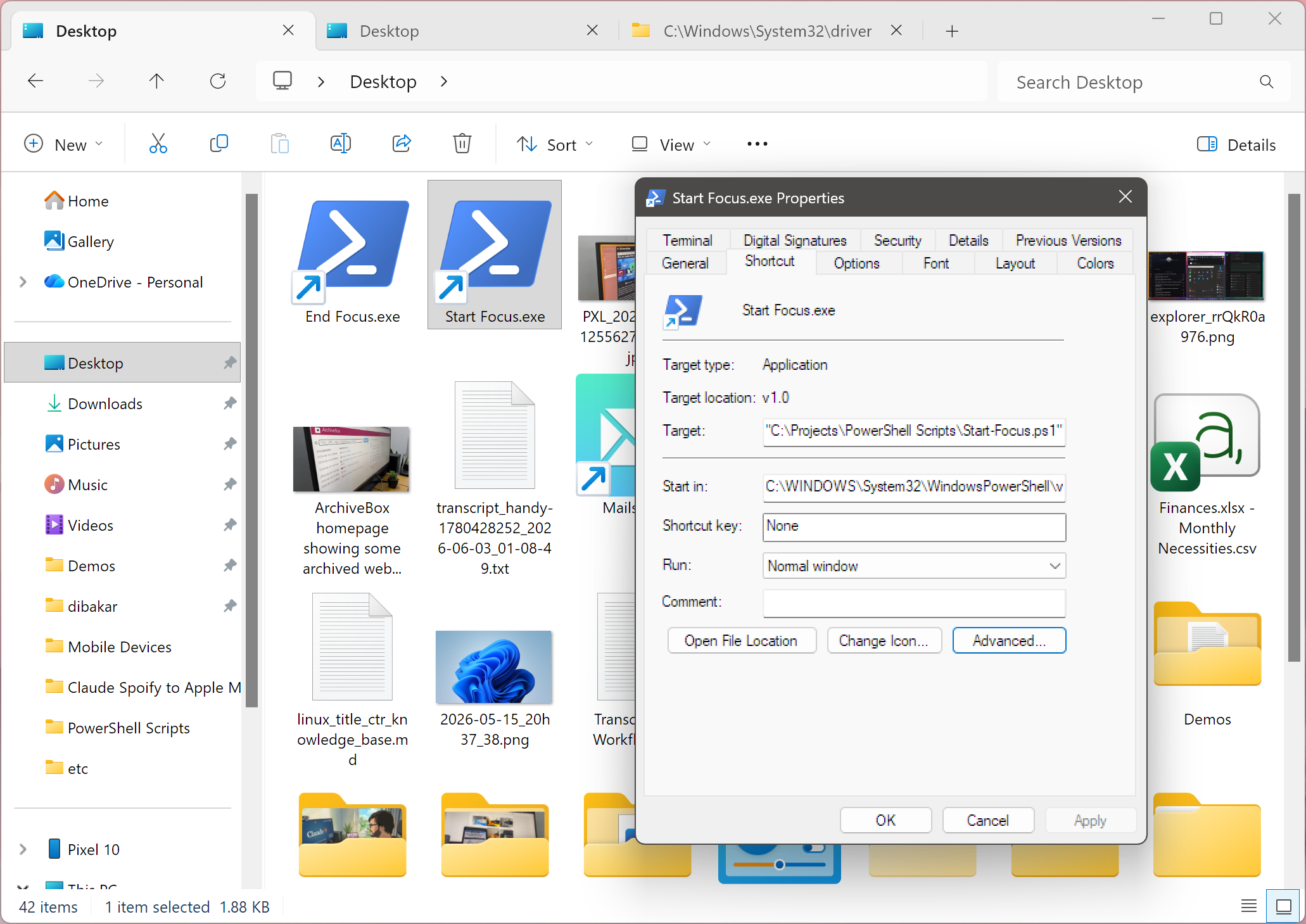Open the Security tab in Properties

(x=897, y=241)
